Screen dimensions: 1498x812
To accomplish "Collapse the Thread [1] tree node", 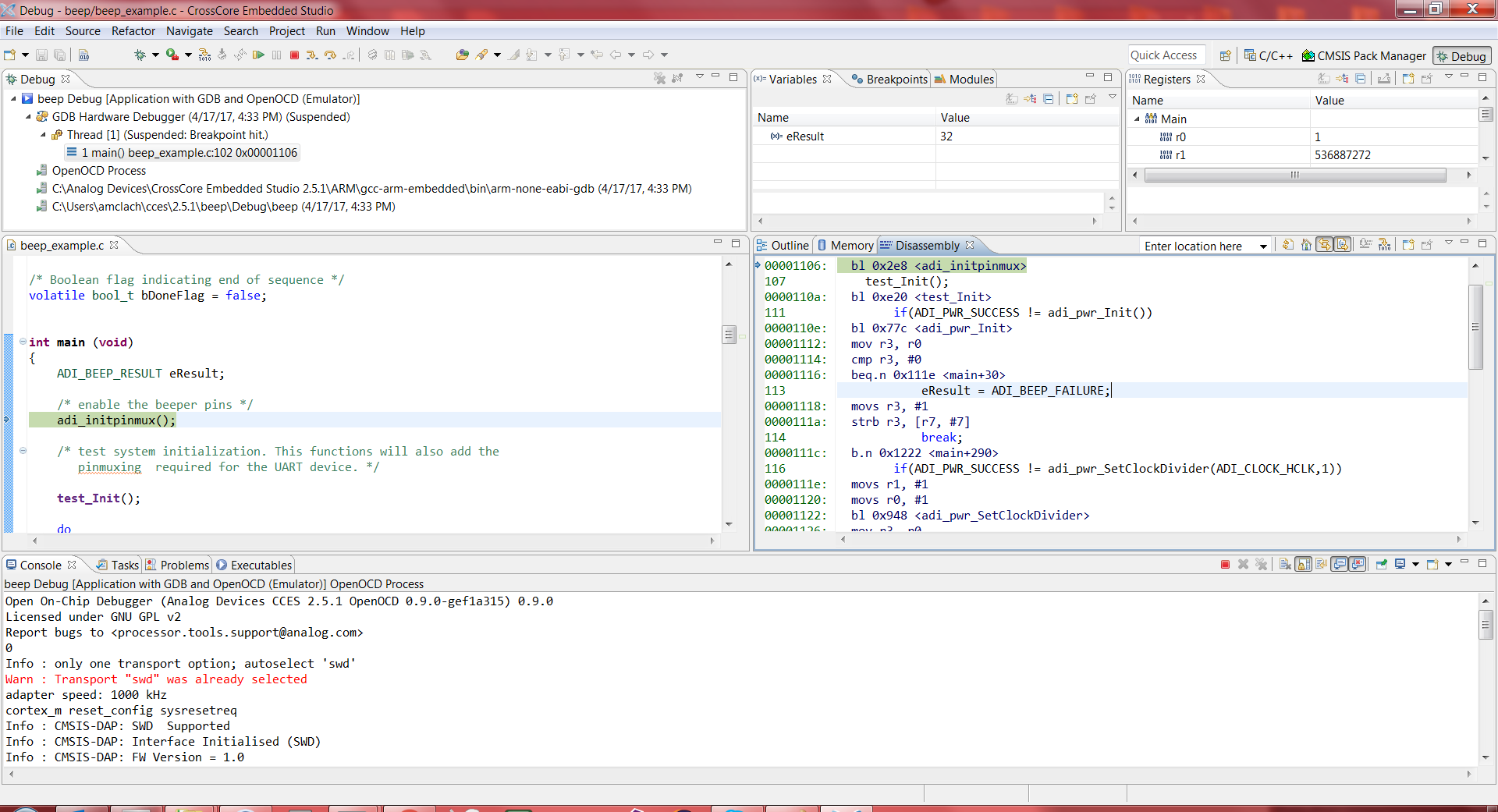I will (x=43, y=135).
